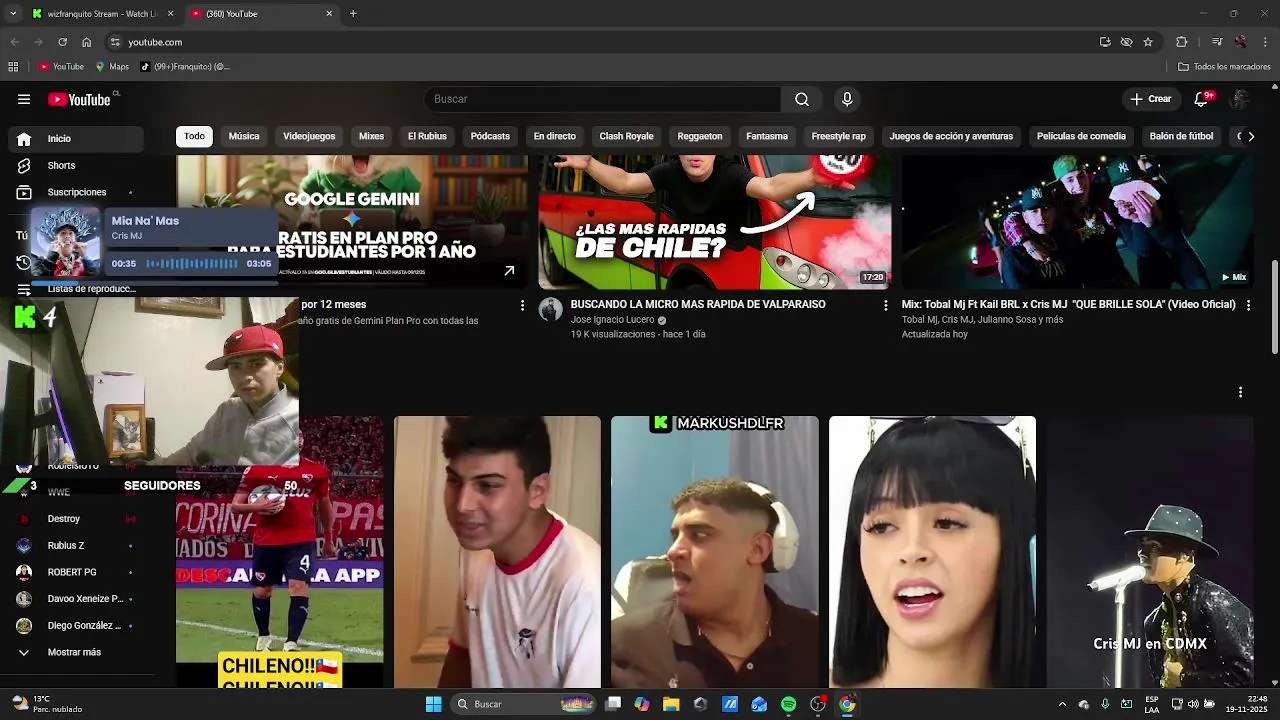Open the apps grid in bookmarks bar
1280x720 pixels.
(13, 67)
